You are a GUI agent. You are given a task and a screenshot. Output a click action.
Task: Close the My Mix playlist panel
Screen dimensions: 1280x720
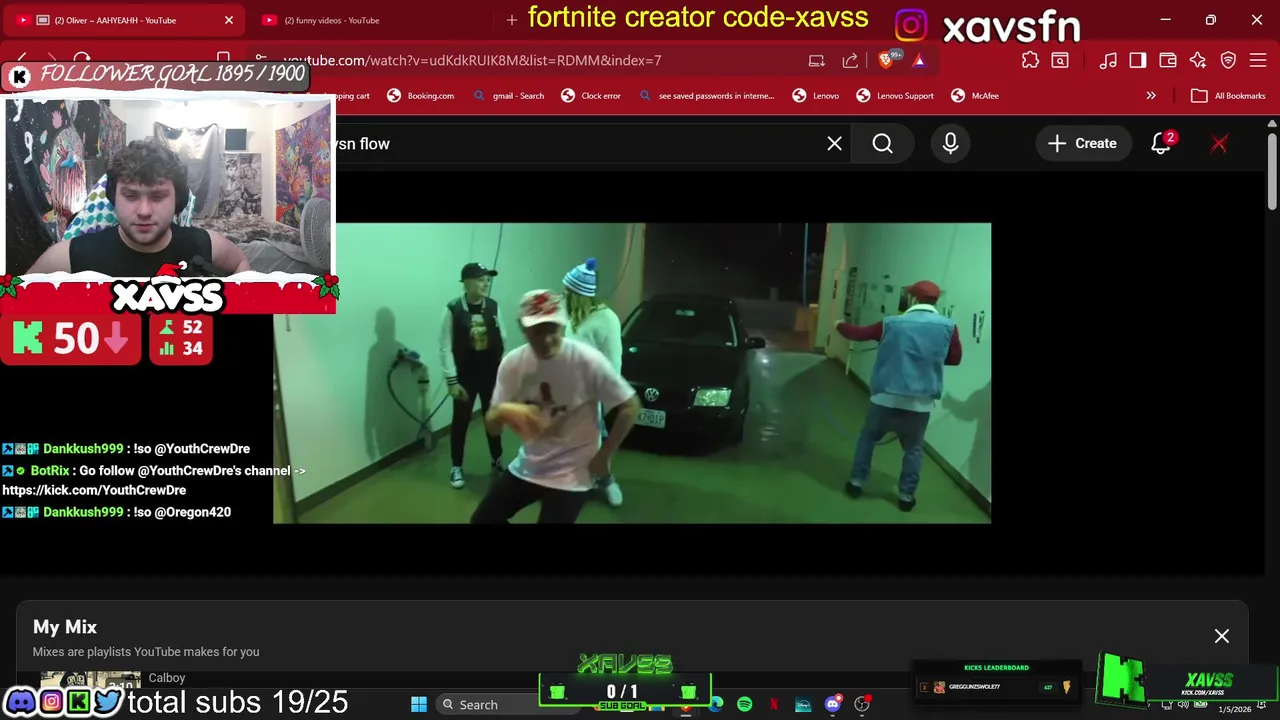coord(1221,636)
